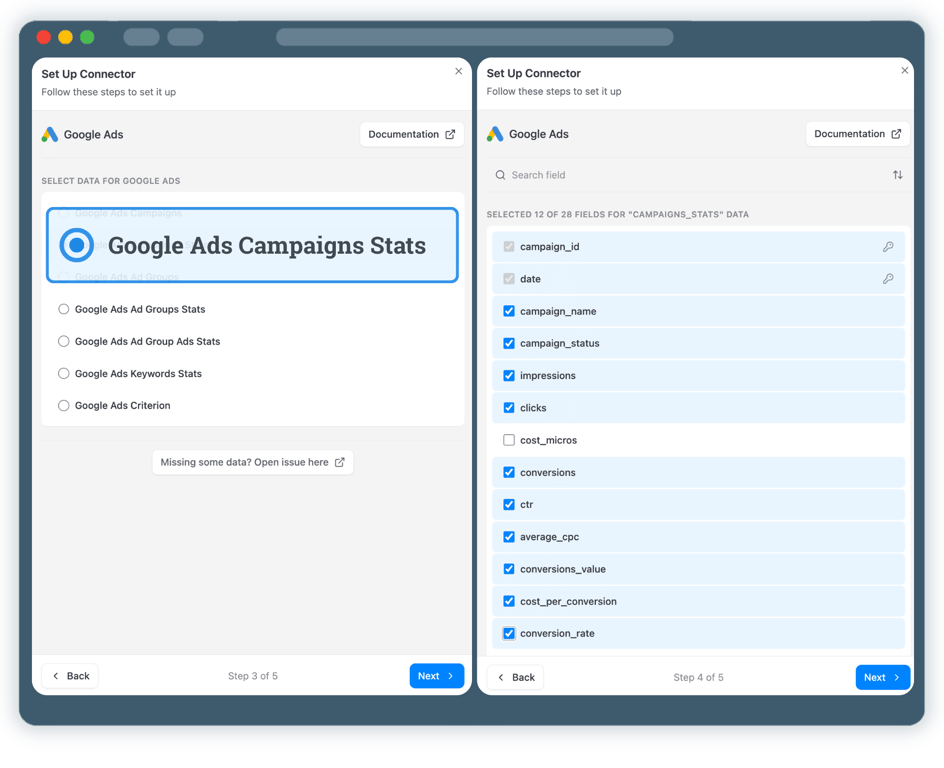Click "SELECT DATA FOR GOOGLE ADS" heading
The width and height of the screenshot is (944, 768).
(x=111, y=181)
